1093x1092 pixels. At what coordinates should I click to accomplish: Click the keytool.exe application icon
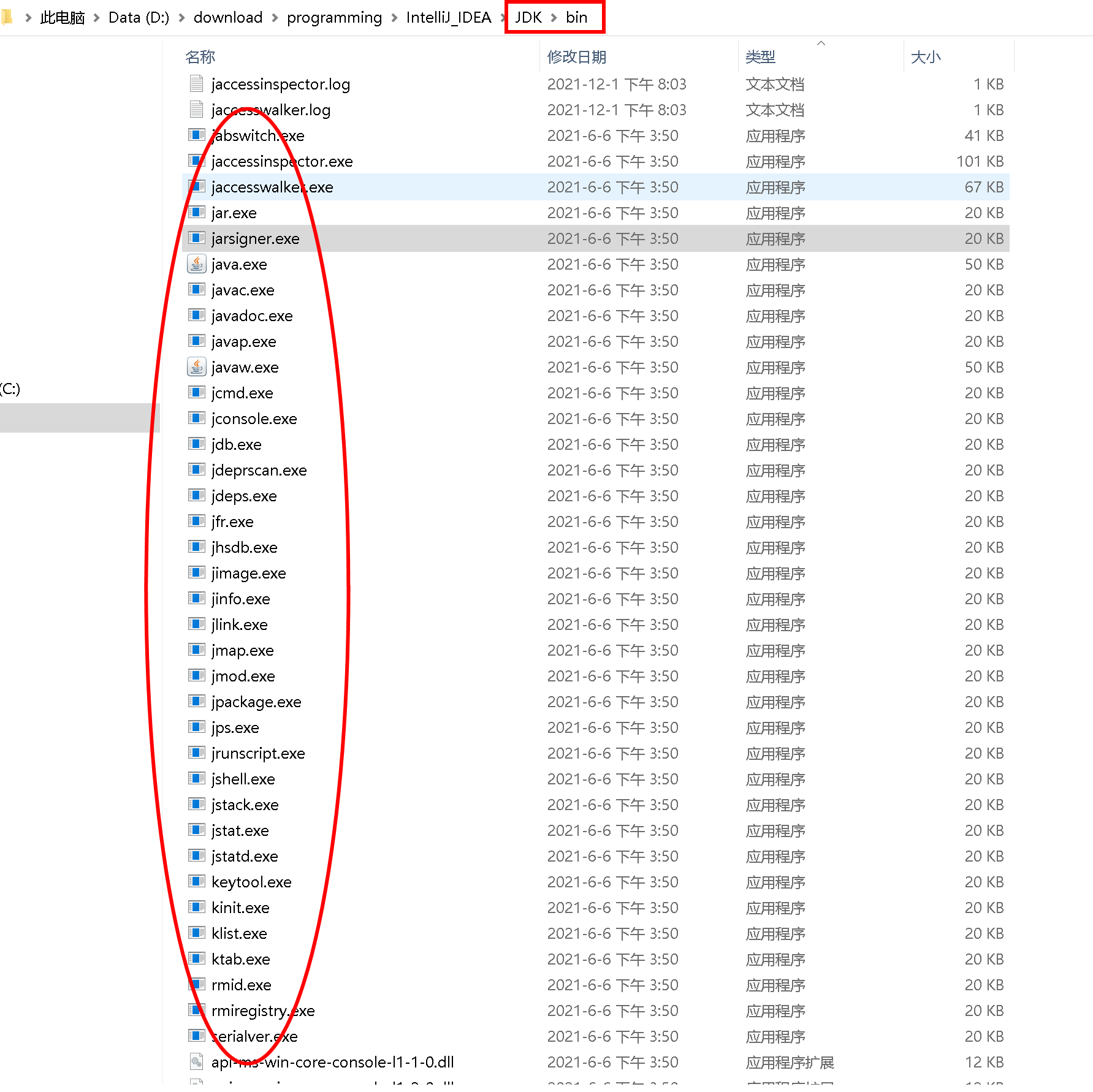point(196,881)
